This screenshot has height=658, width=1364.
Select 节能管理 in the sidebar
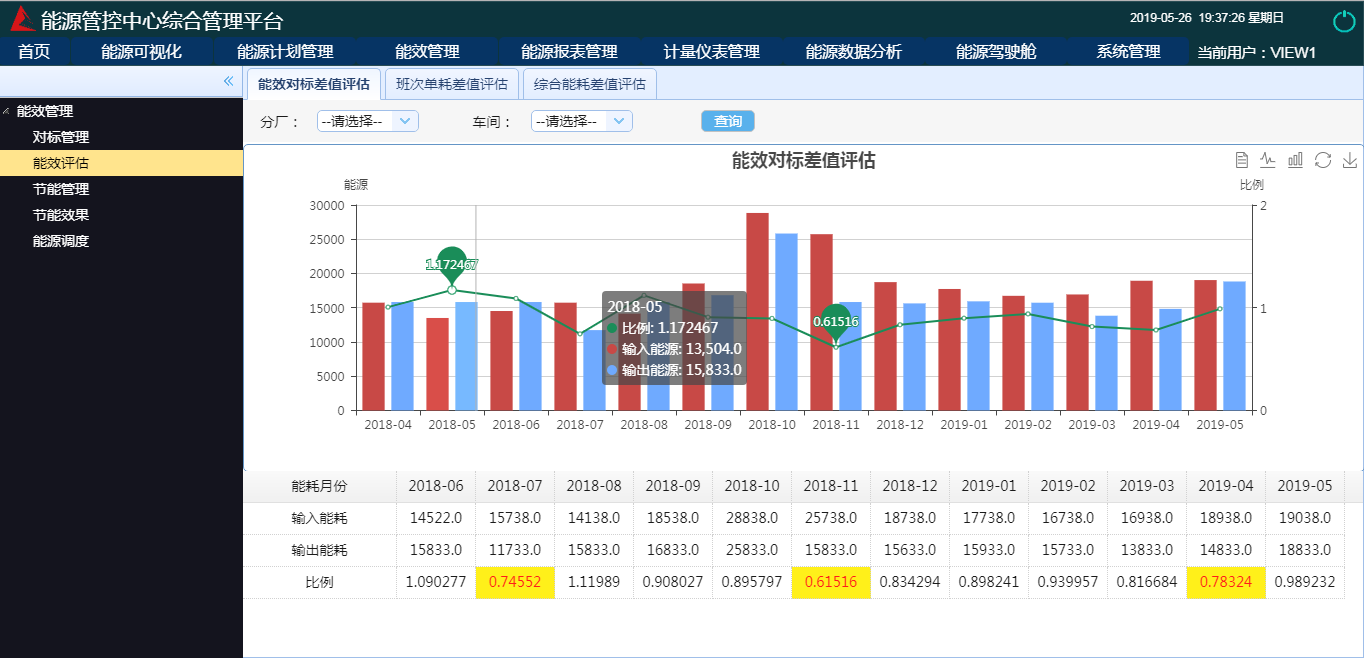click(x=61, y=189)
